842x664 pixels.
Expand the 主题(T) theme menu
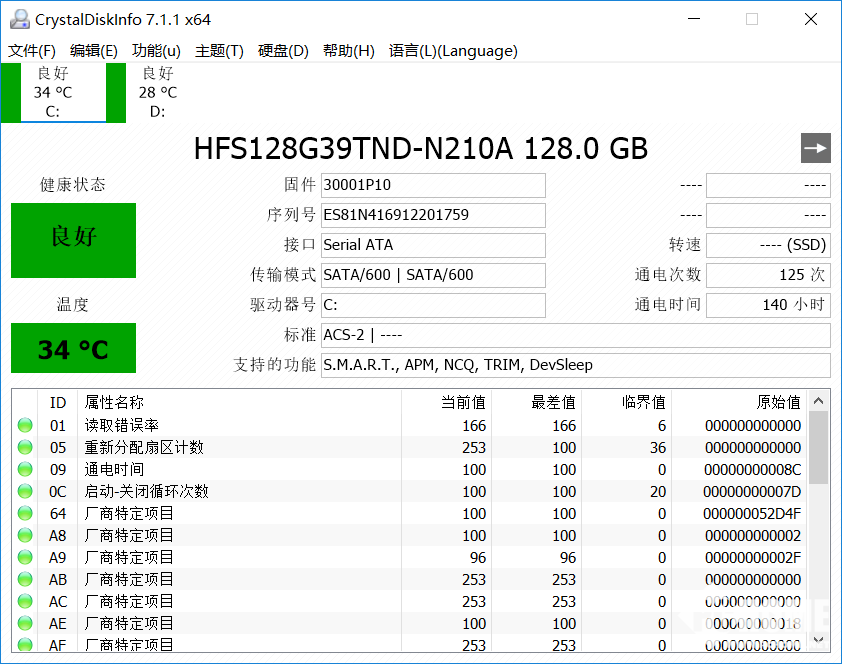219,51
